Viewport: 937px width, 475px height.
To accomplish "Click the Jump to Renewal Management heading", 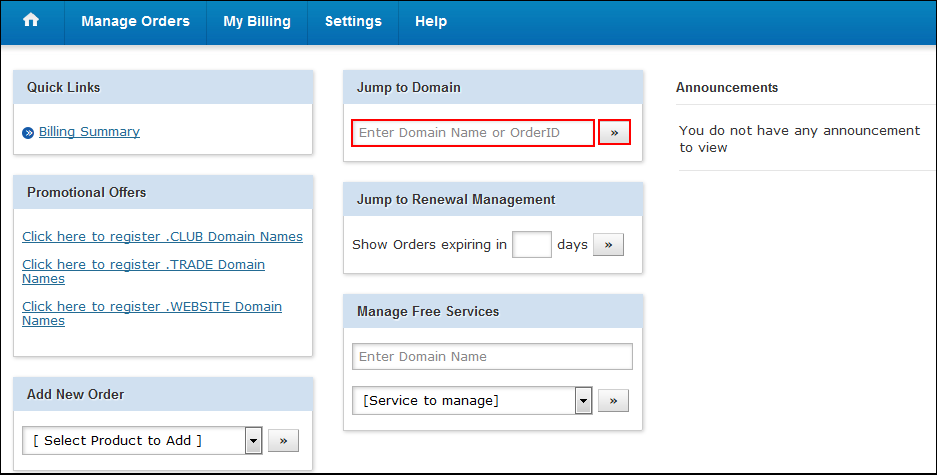I will (x=456, y=200).
